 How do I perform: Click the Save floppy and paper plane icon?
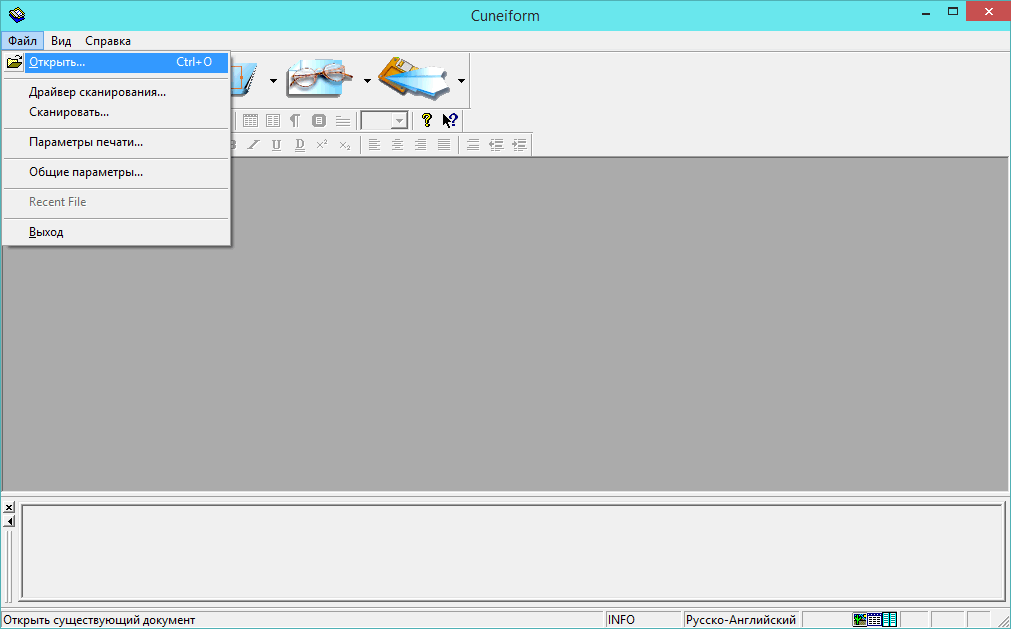coord(414,79)
